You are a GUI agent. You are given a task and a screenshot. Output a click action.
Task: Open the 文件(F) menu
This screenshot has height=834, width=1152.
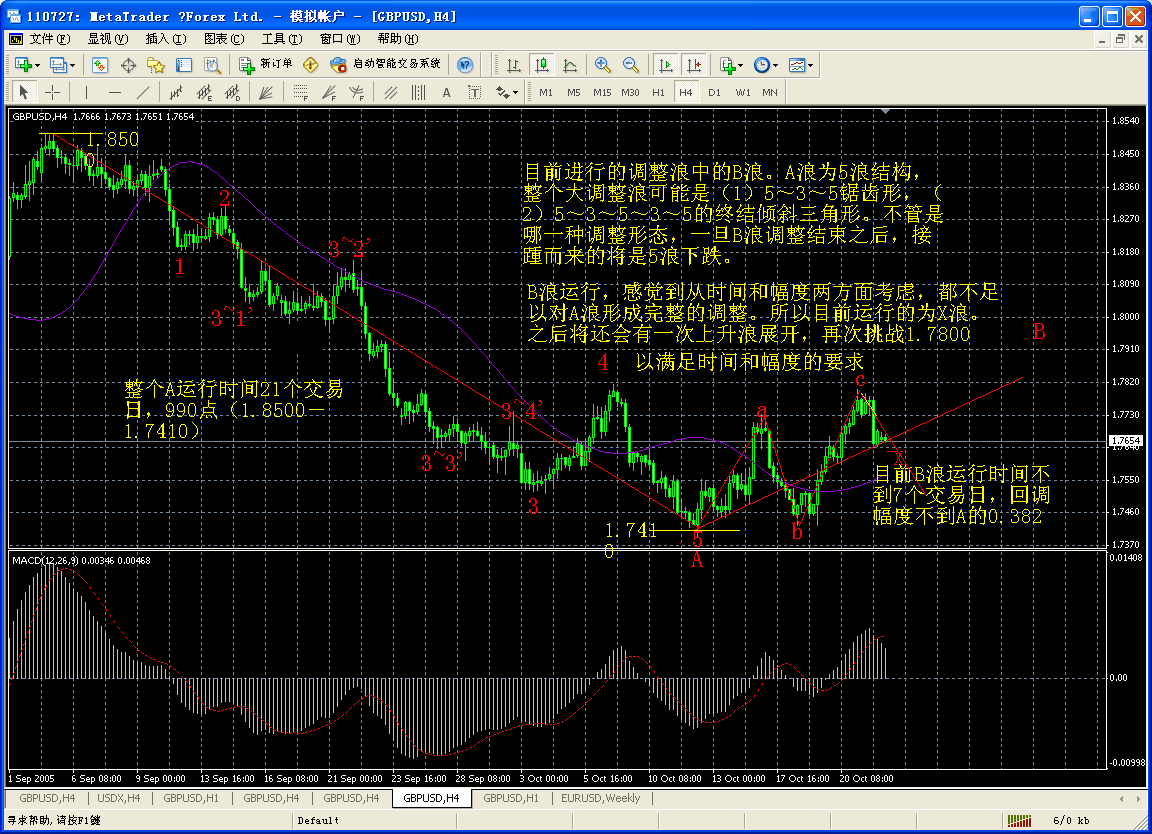(49, 39)
